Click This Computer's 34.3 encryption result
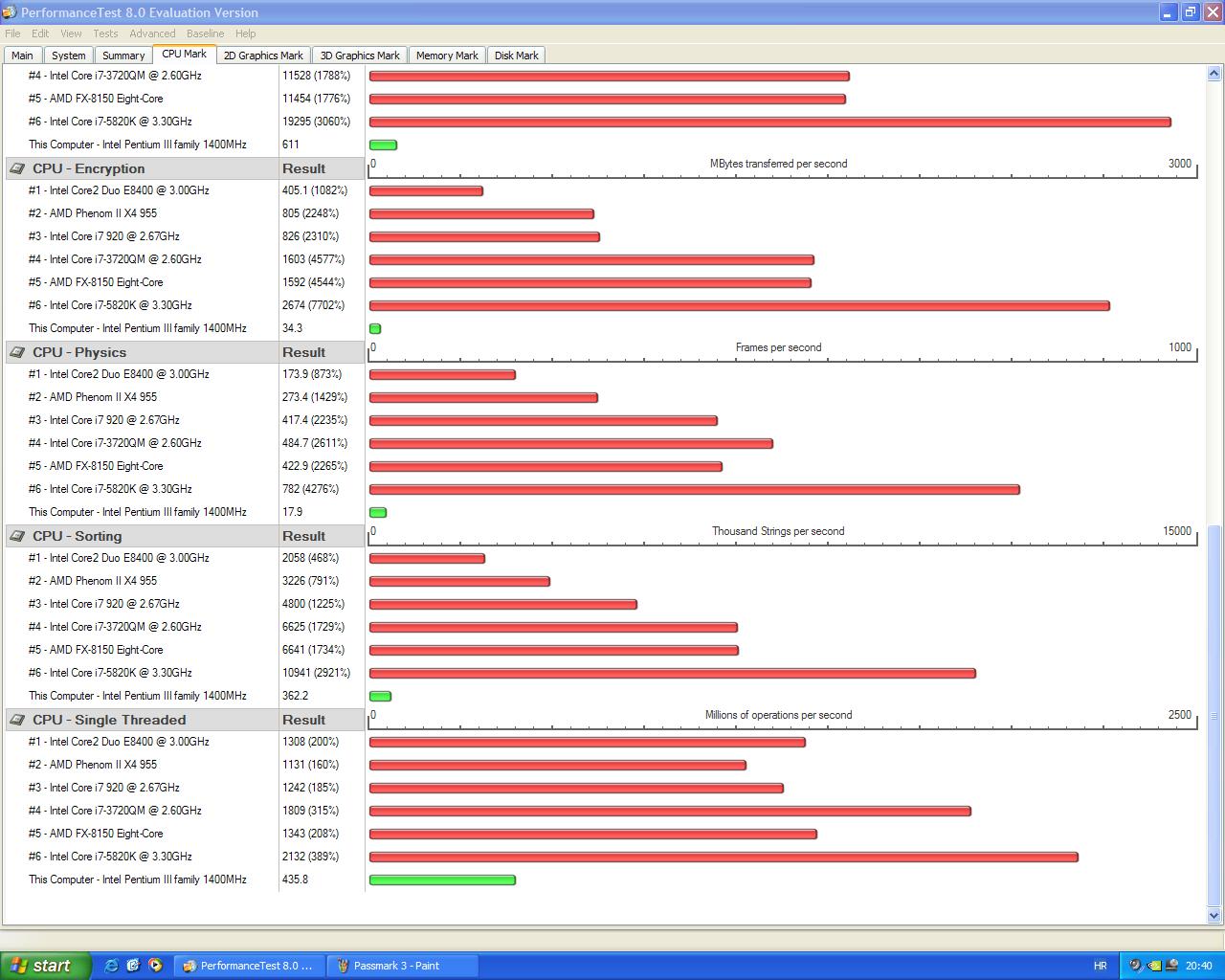1225x980 pixels. click(293, 328)
